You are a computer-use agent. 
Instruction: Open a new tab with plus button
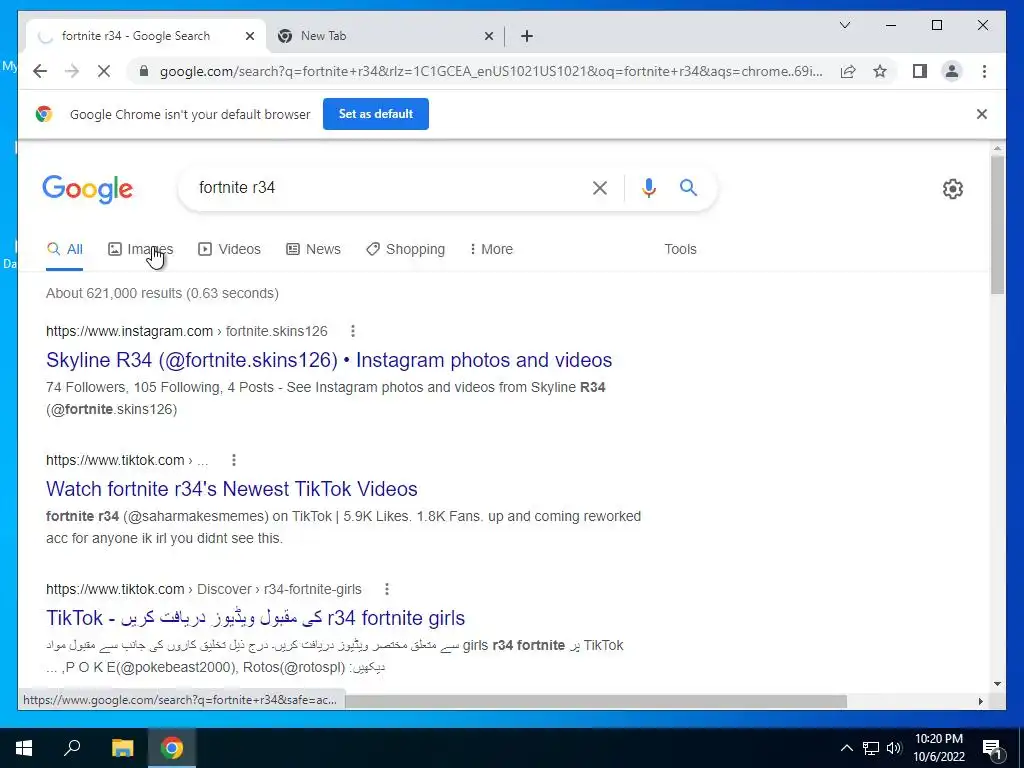(527, 36)
